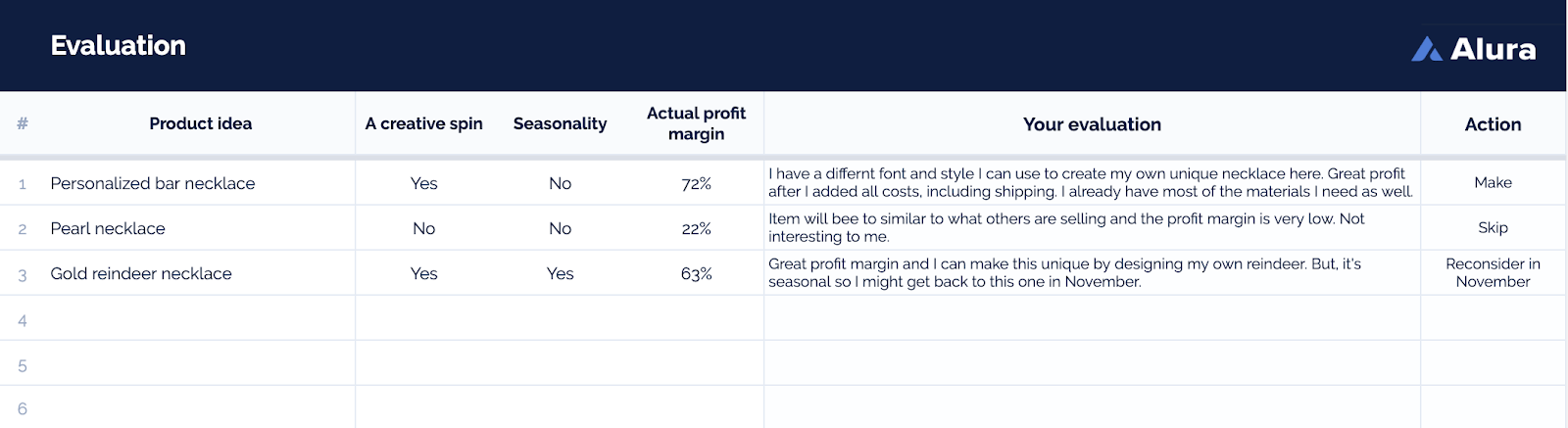Click the Pearl necklace evaluation text
1568x428 pixels.
(x=1065, y=227)
